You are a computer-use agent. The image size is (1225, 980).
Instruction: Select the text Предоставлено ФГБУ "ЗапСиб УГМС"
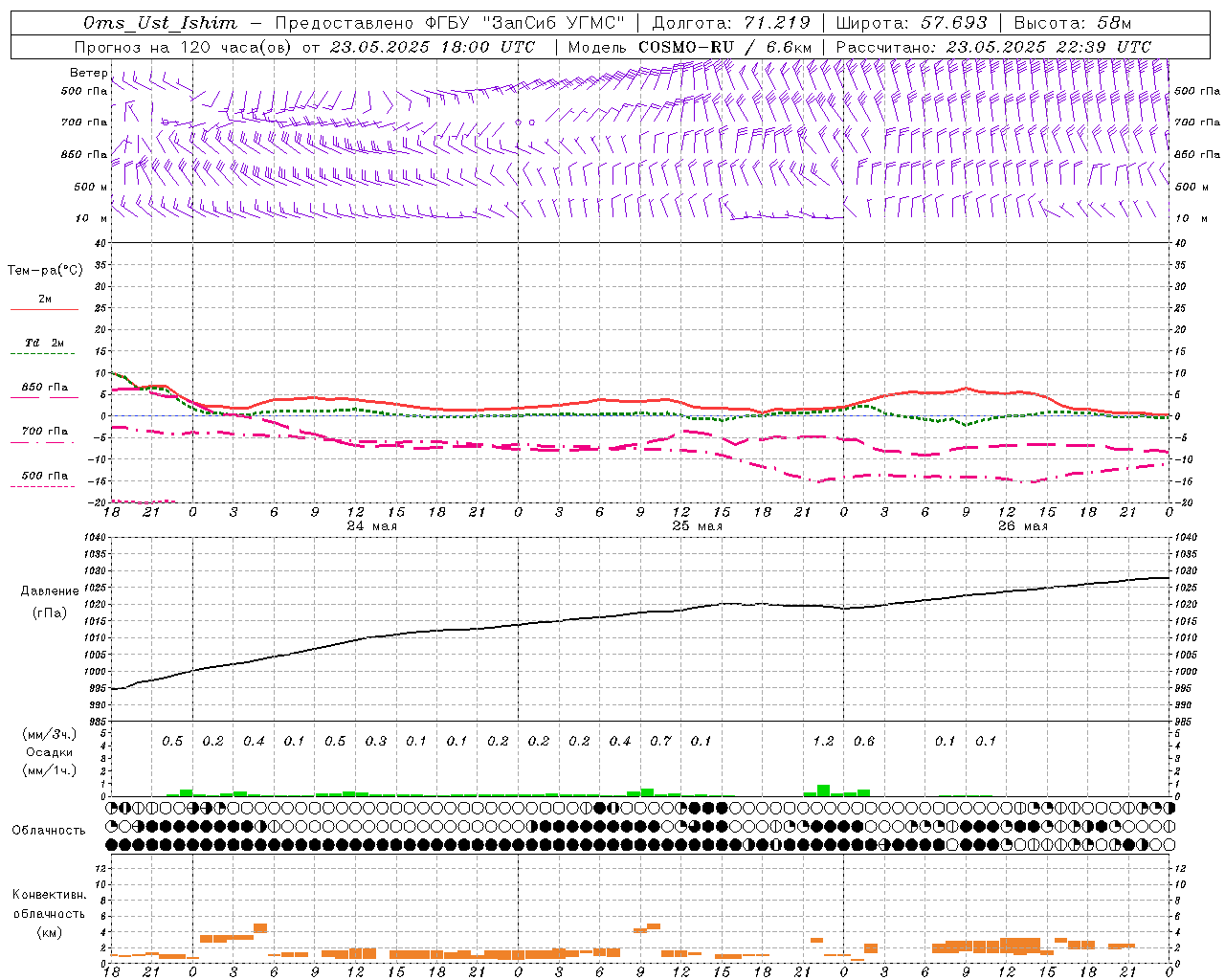tap(450, 23)
